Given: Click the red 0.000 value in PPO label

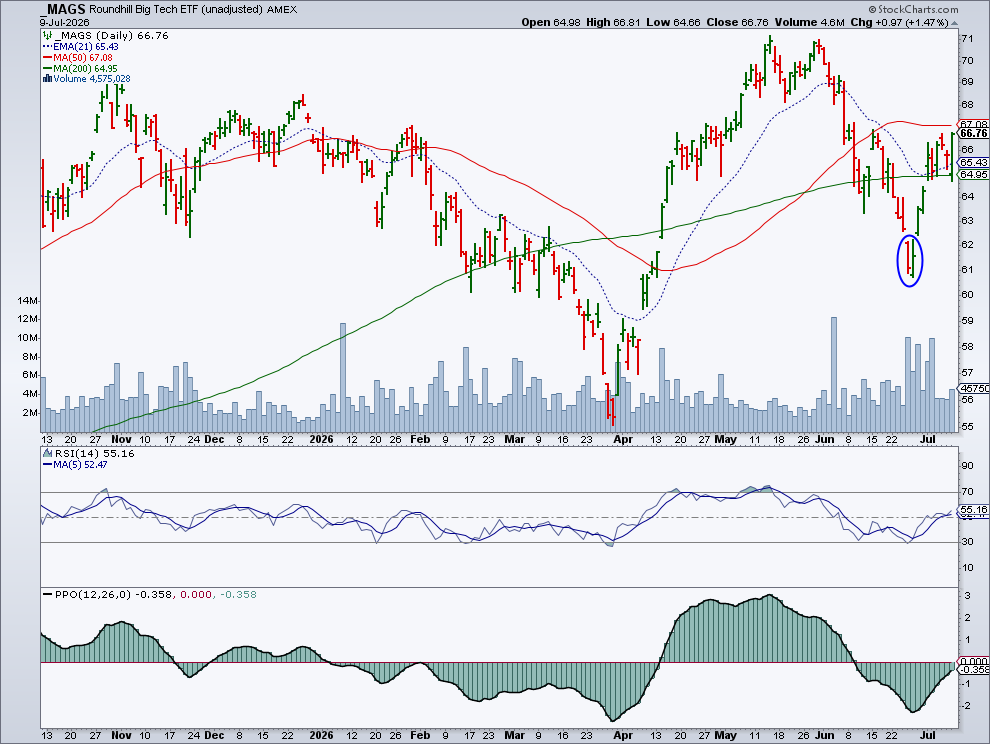Looking at the screenshot, I should (196, 594).
